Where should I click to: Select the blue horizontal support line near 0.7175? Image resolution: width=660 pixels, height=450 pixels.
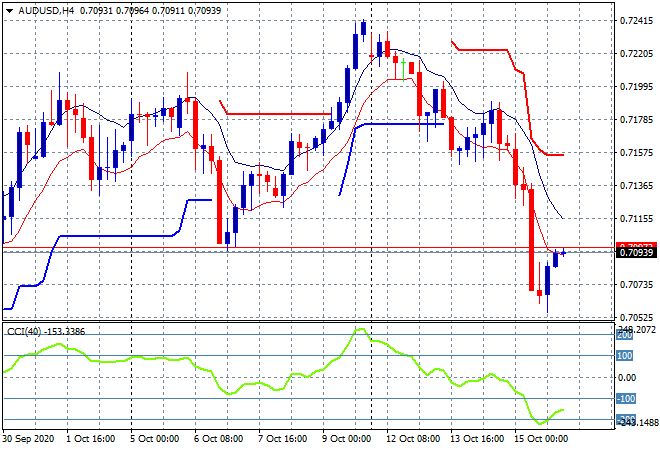(400, 124)
